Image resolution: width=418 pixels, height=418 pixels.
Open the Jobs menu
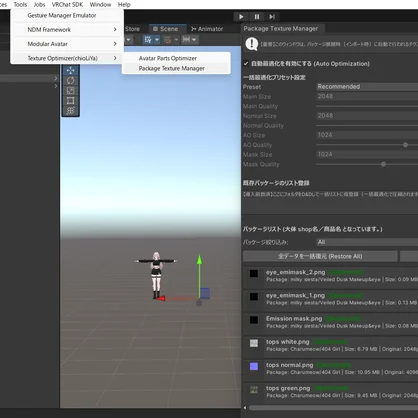[x=39, y=5]
